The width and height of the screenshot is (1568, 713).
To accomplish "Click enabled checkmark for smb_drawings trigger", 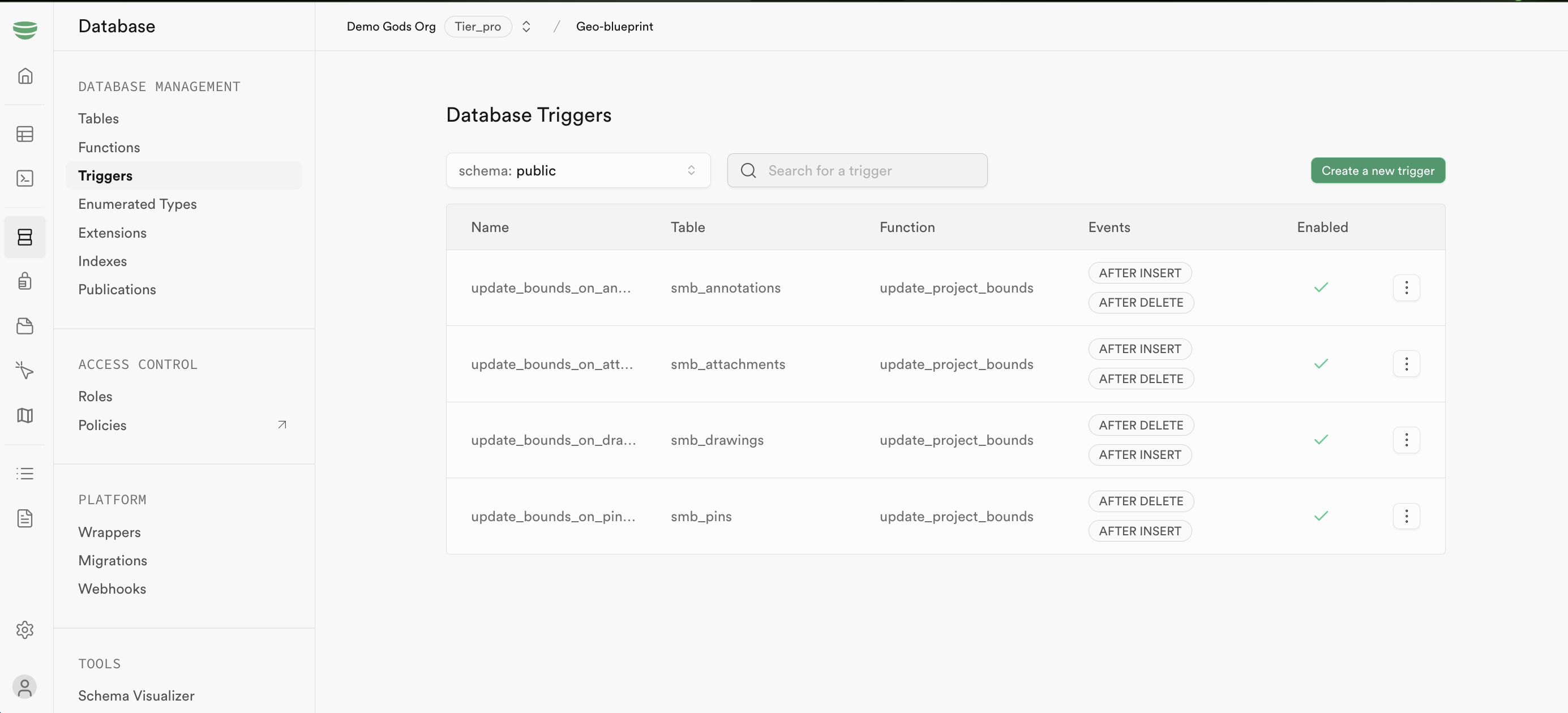I will click(x=1321, y=439).
